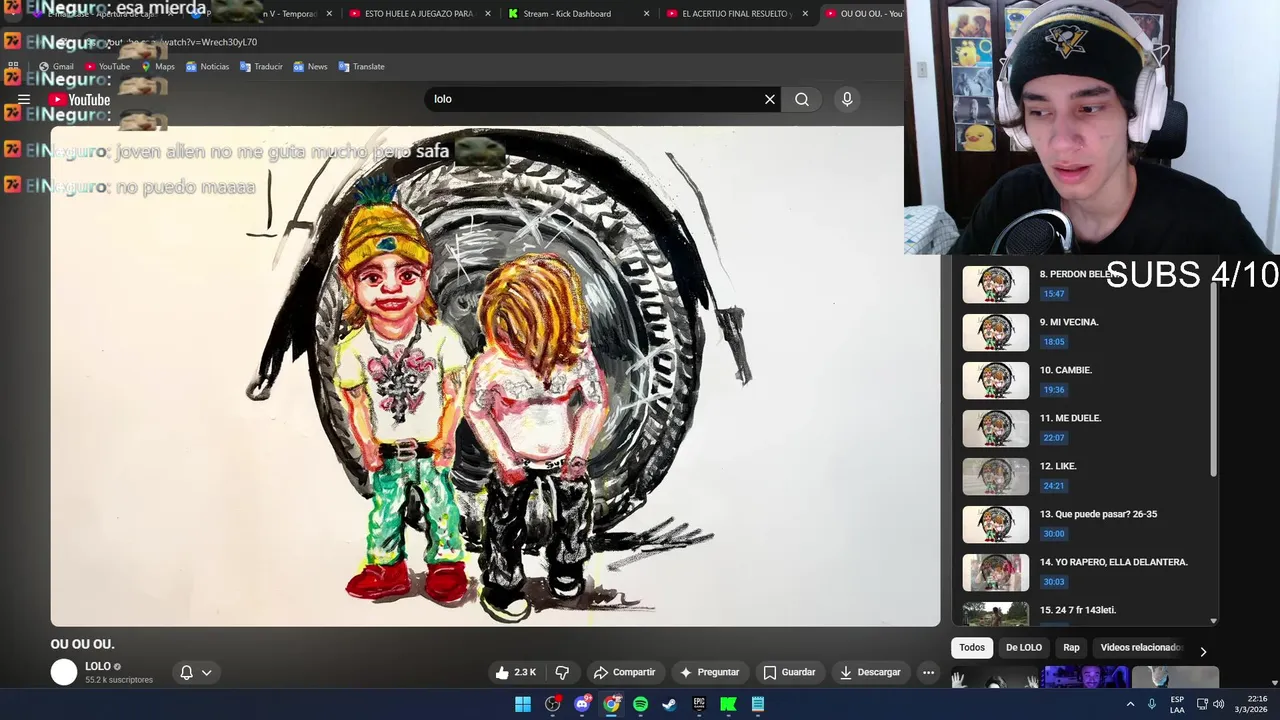Switch to ESP LAA keyboard language menu

coord(1177,704)
